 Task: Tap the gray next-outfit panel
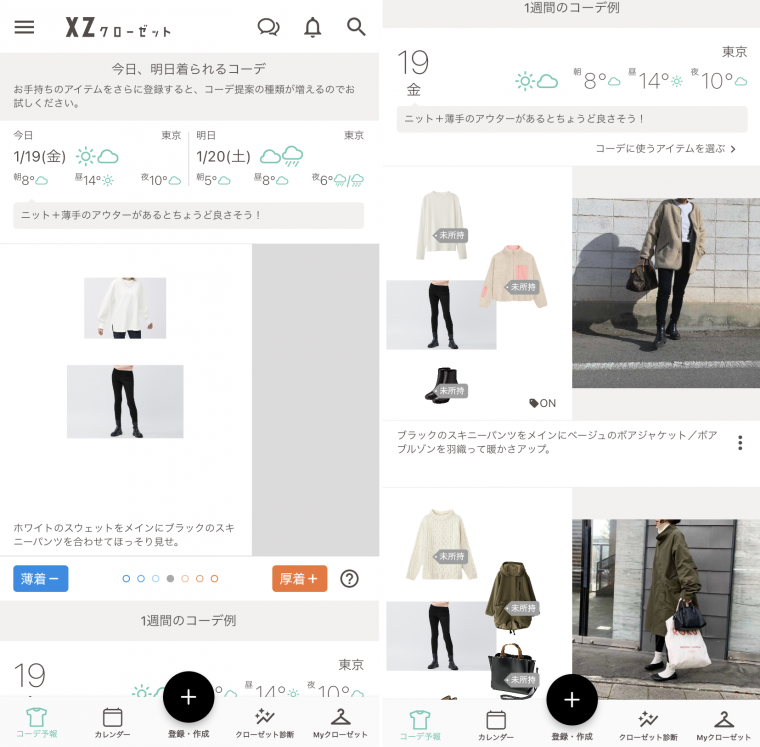coord(316,400)
